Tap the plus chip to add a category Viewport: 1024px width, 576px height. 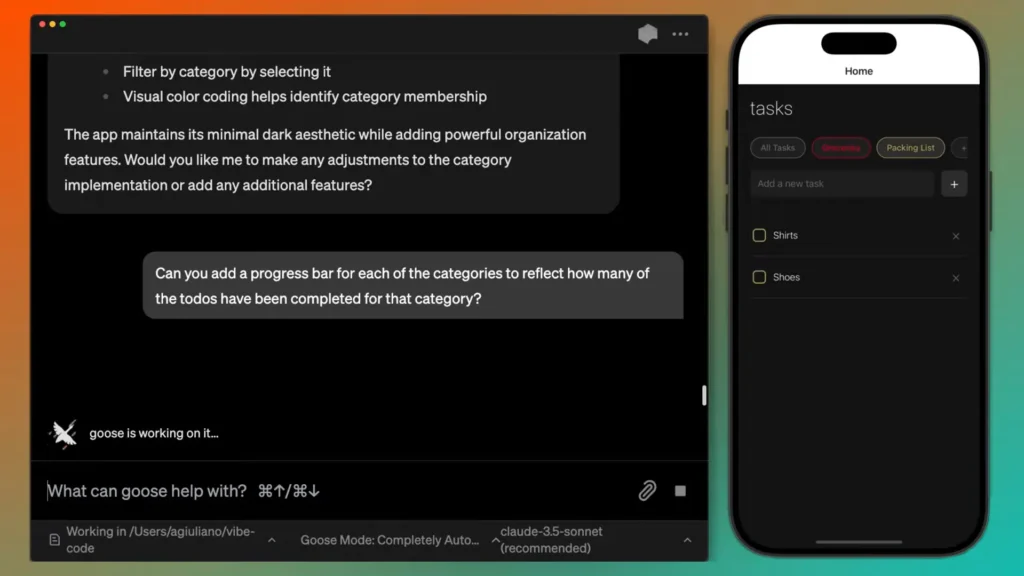(962, 147)
